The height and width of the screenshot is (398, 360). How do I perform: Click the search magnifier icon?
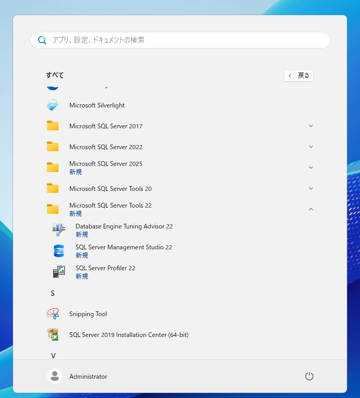click(42, 40)
